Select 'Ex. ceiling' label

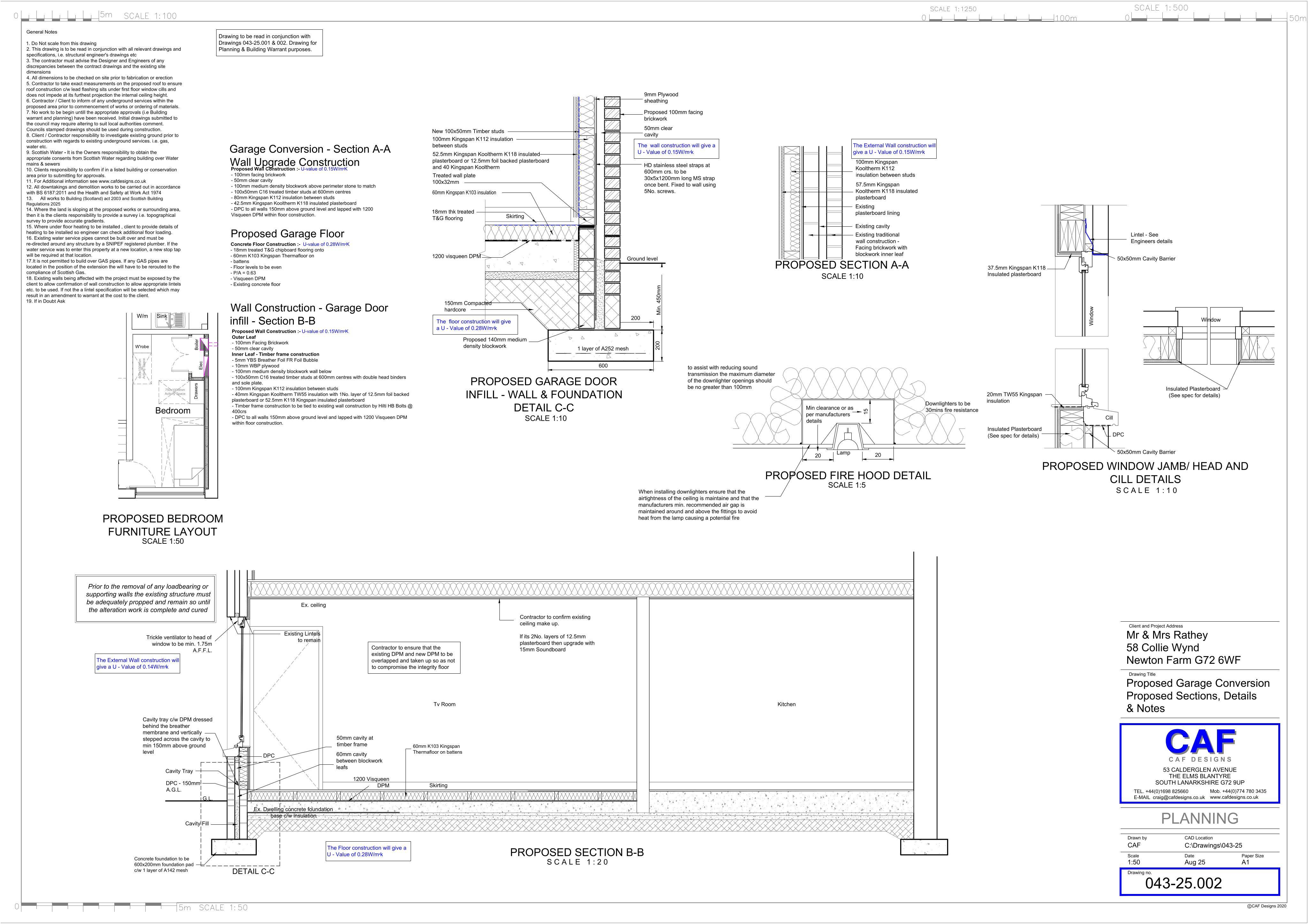(313, 605)
